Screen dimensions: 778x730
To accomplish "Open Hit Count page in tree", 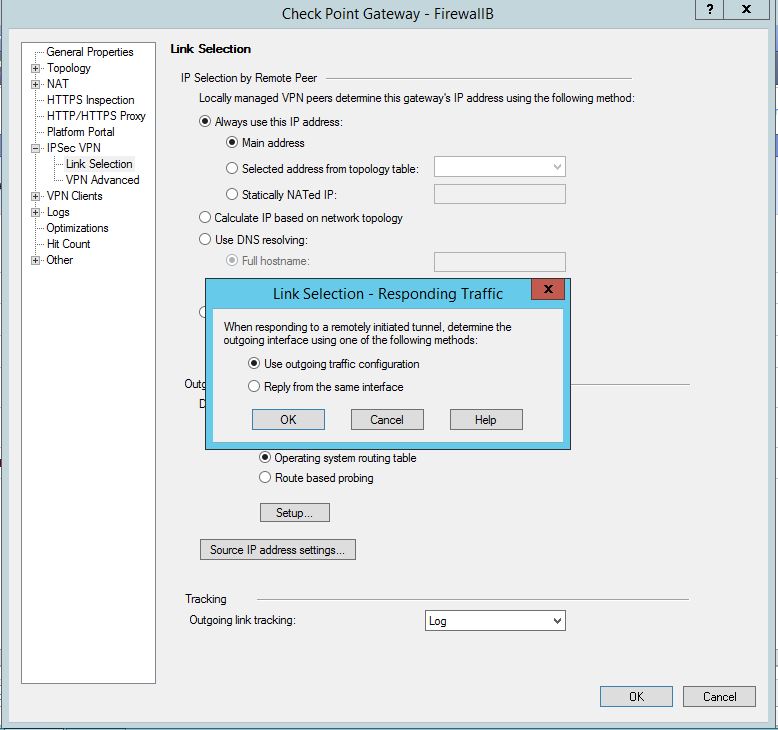I will tap(68, 244).
